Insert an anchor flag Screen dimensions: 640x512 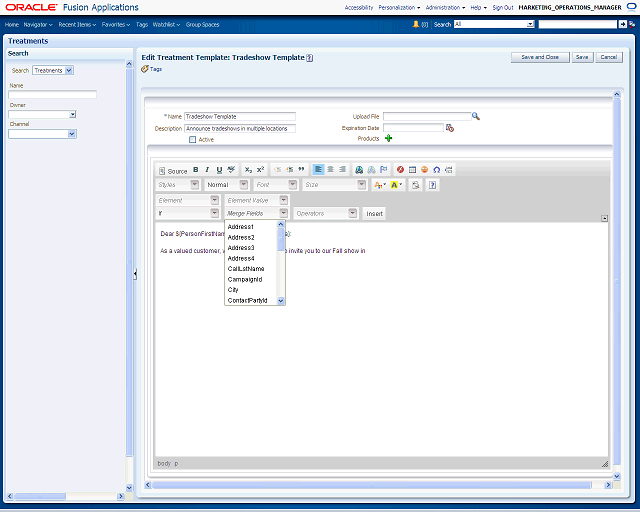[383, 170]
